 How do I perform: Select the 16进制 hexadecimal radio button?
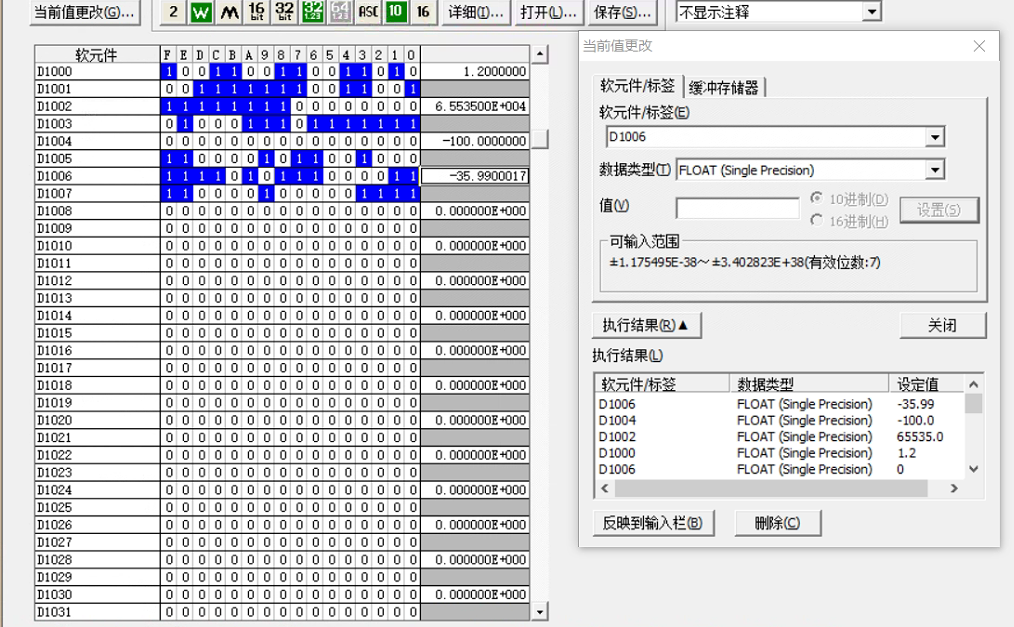click(x=817, y=221)
